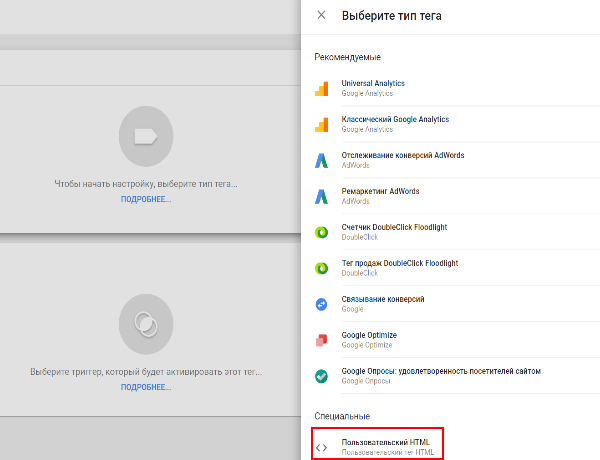The height and width of the screenshot is (460, 600).
Task: Close the tag type selection panel
Action: tap(321, 15)
